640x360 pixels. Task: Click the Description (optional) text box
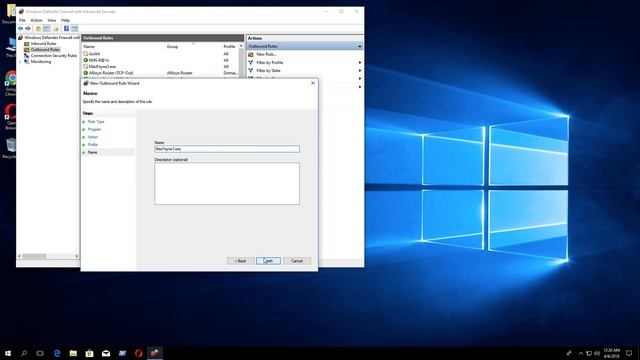tap(227, 184)
